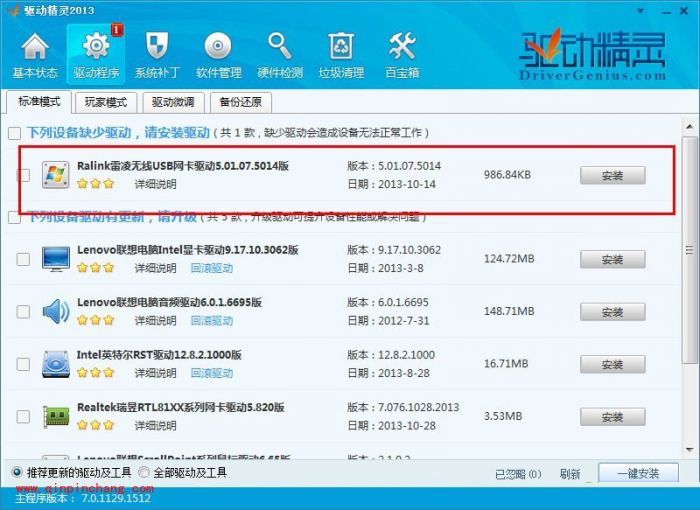Open the 软件管理 disc icon
Viewport: 700px width, 510px height.
[x=218, y=46]
